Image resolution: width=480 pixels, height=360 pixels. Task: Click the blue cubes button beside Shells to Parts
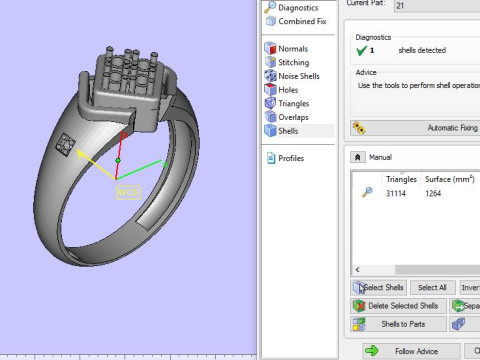coord(465,324)
